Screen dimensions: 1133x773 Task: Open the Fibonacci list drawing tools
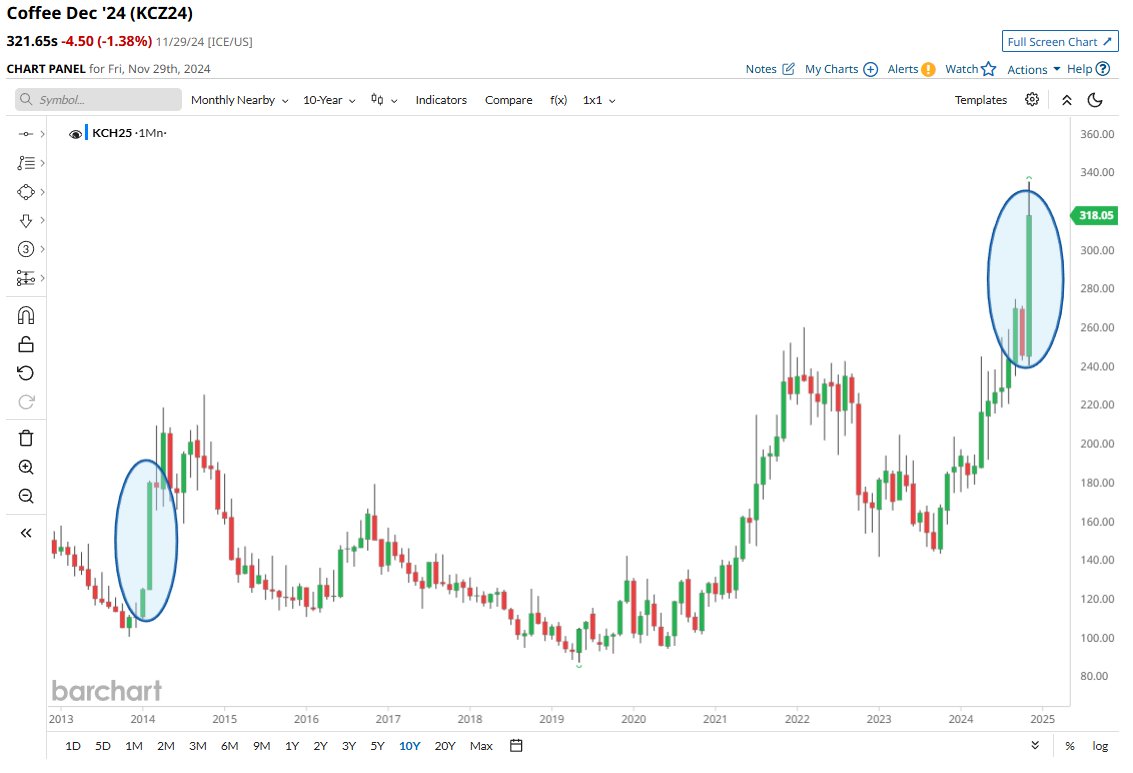[x=26, y=163]
